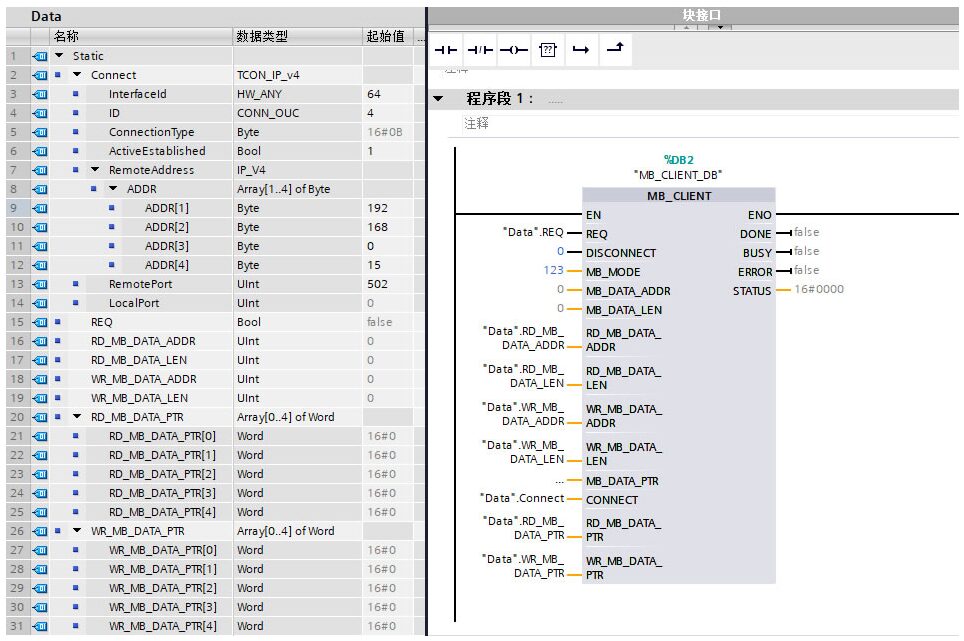Click the MB_CLIENT block title
964x641 pixels.
coord(679,196)
